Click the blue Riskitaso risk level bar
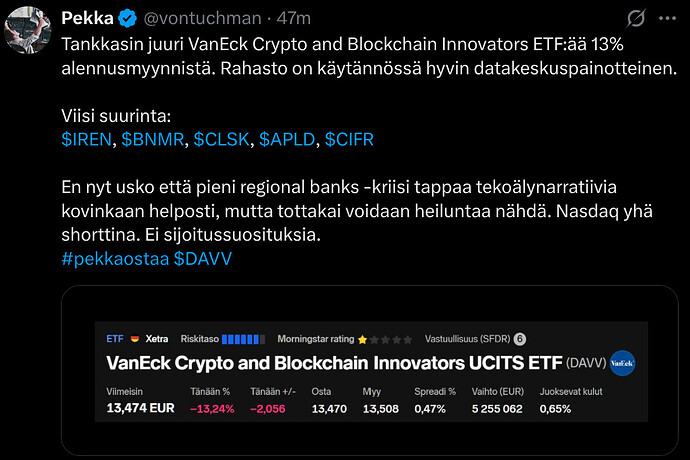This screenshot has width=690, height=460. click(x=243, y=339)
